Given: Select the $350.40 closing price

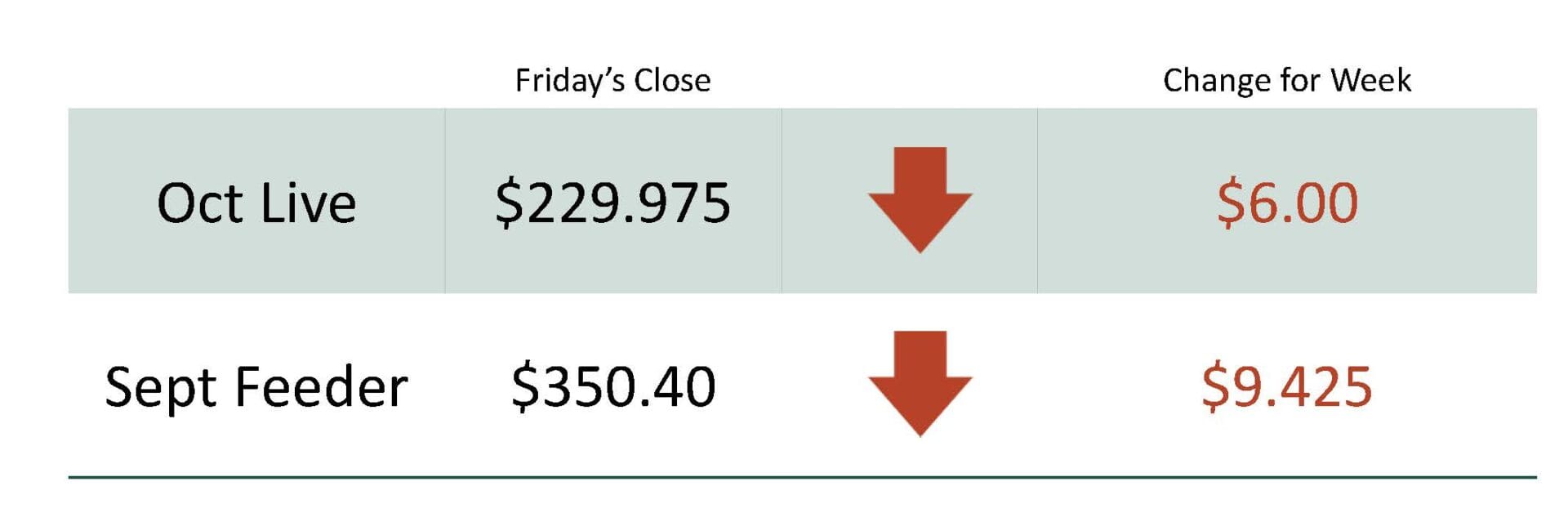Looking at the screenshot, I should [x=613, y=386].
